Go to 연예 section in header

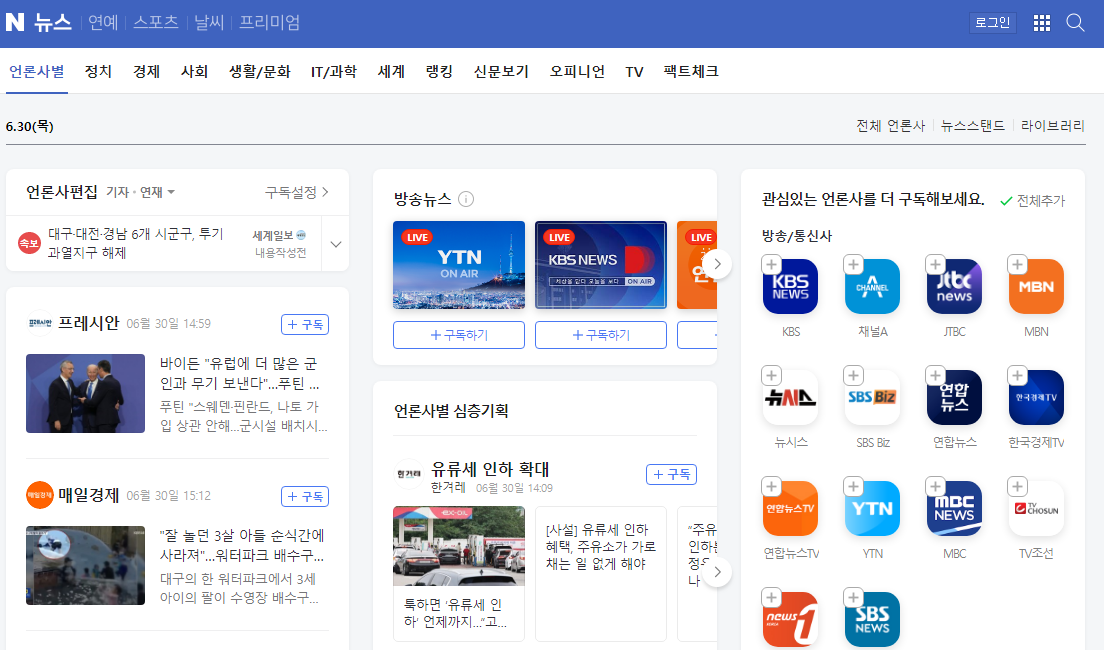click(x=103, y=23)
